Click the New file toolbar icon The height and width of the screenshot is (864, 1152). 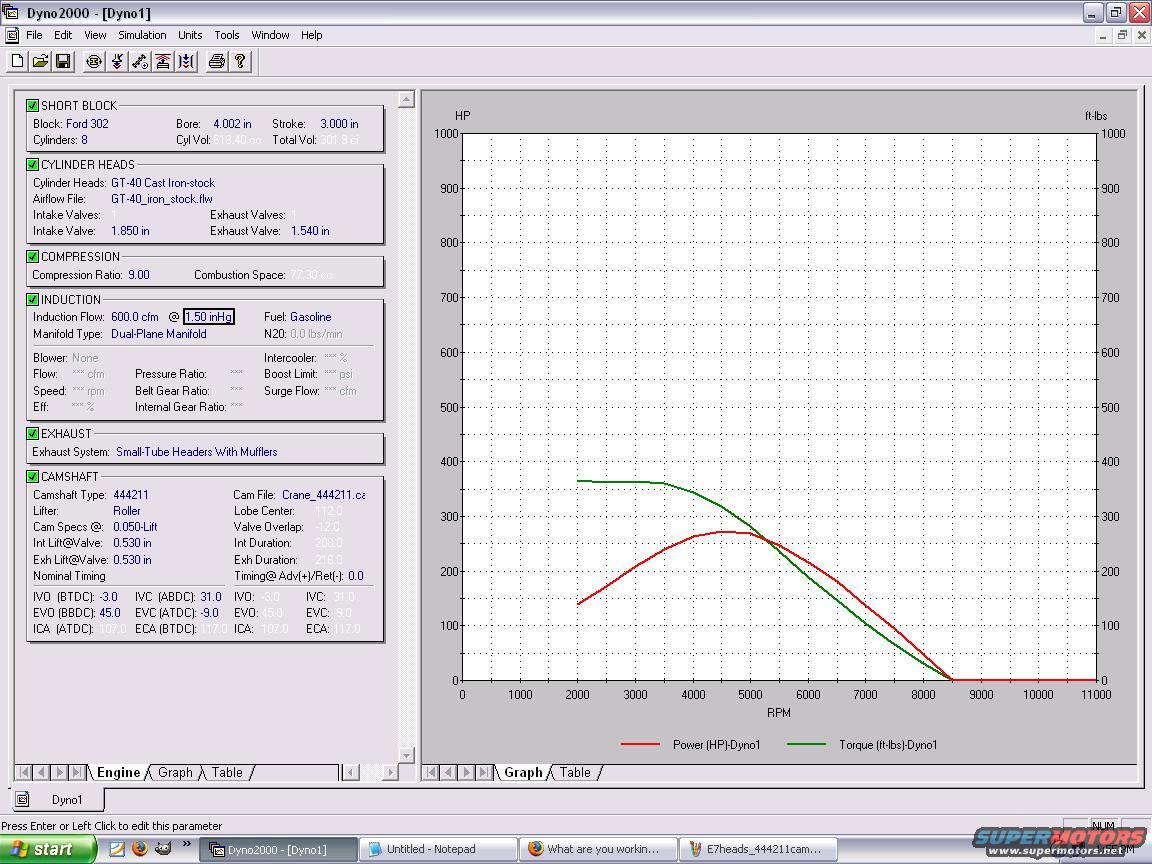pyautogui.click(x=18, y=62)
